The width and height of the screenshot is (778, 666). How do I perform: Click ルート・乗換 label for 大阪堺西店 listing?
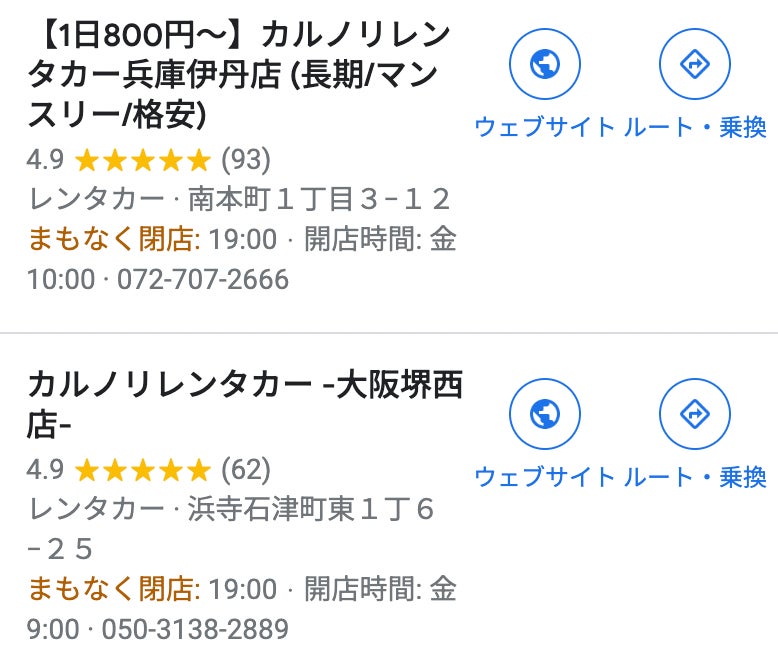point(695,476)
